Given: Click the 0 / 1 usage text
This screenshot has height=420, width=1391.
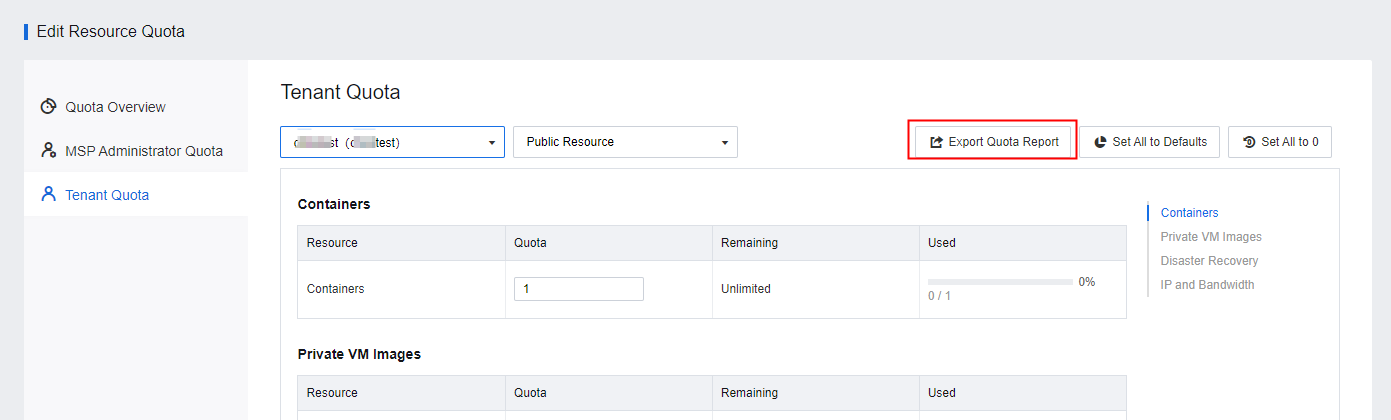Looking at the screenshot, I should coord(939,296).
